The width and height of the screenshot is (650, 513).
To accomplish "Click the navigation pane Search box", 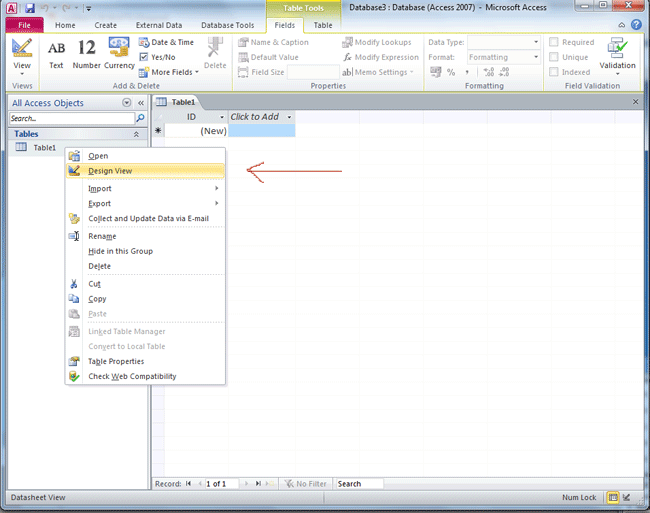I will point(72,118).
